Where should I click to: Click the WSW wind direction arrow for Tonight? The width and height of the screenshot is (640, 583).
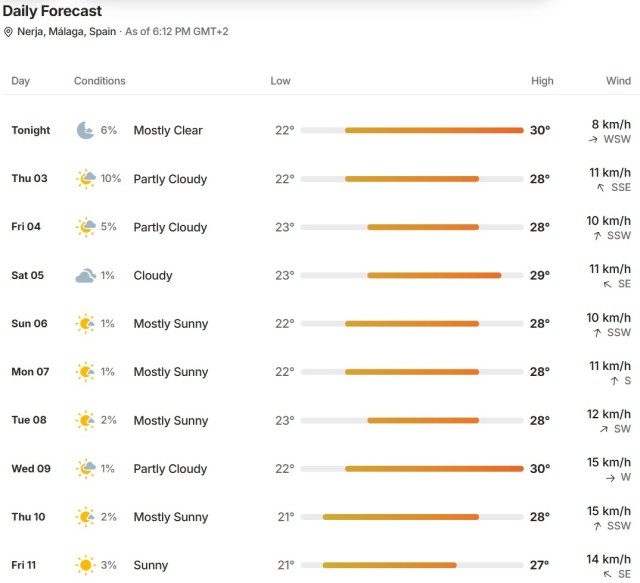coord(593,140)
